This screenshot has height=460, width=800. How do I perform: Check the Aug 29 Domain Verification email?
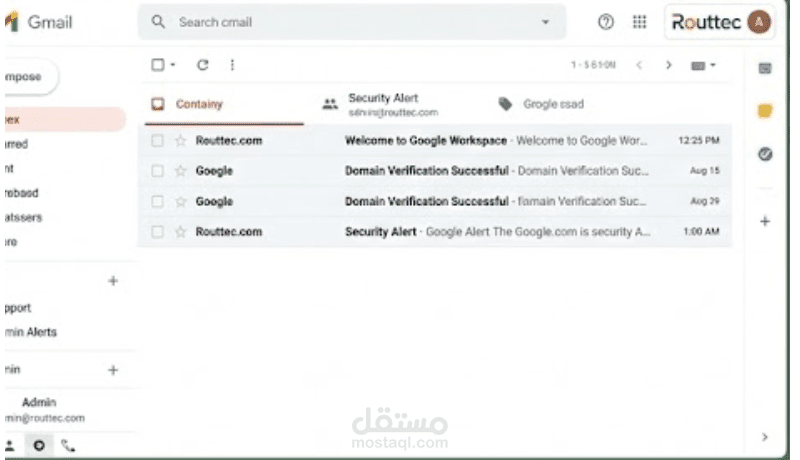coord(158,201)
